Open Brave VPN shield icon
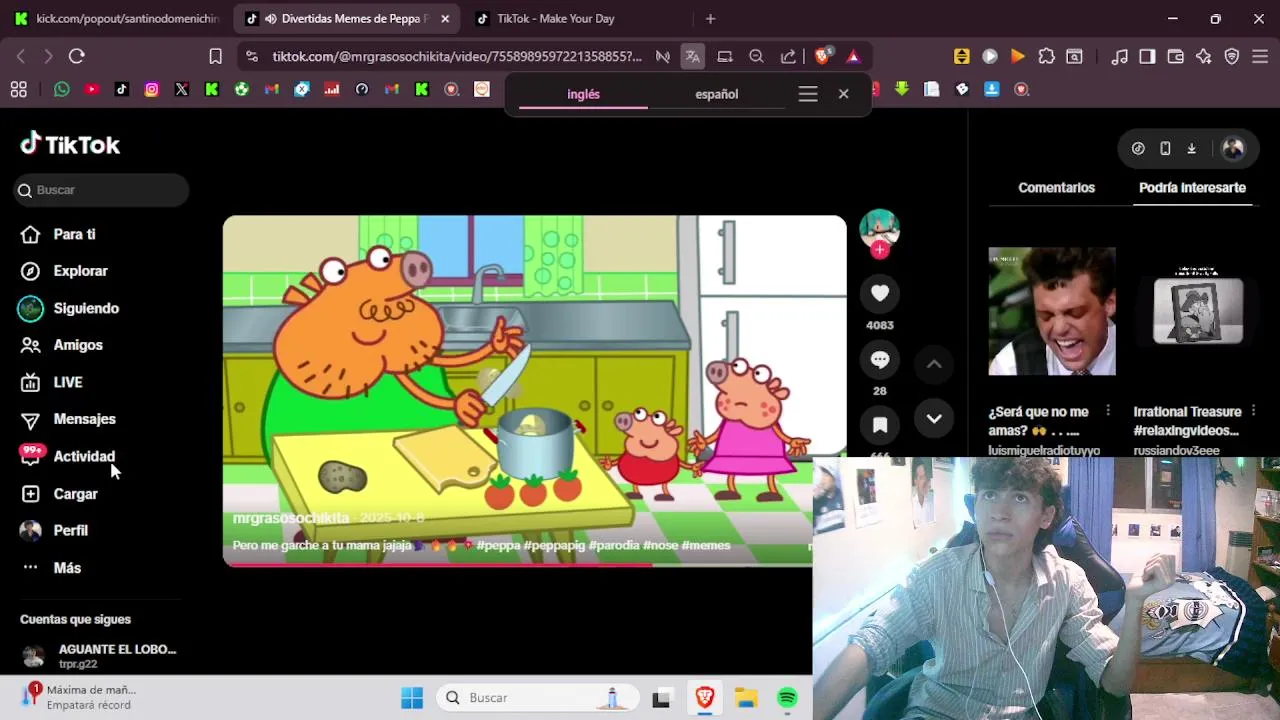The height and width of the screenshot is (720, 1280). (x=1232, y=57)
